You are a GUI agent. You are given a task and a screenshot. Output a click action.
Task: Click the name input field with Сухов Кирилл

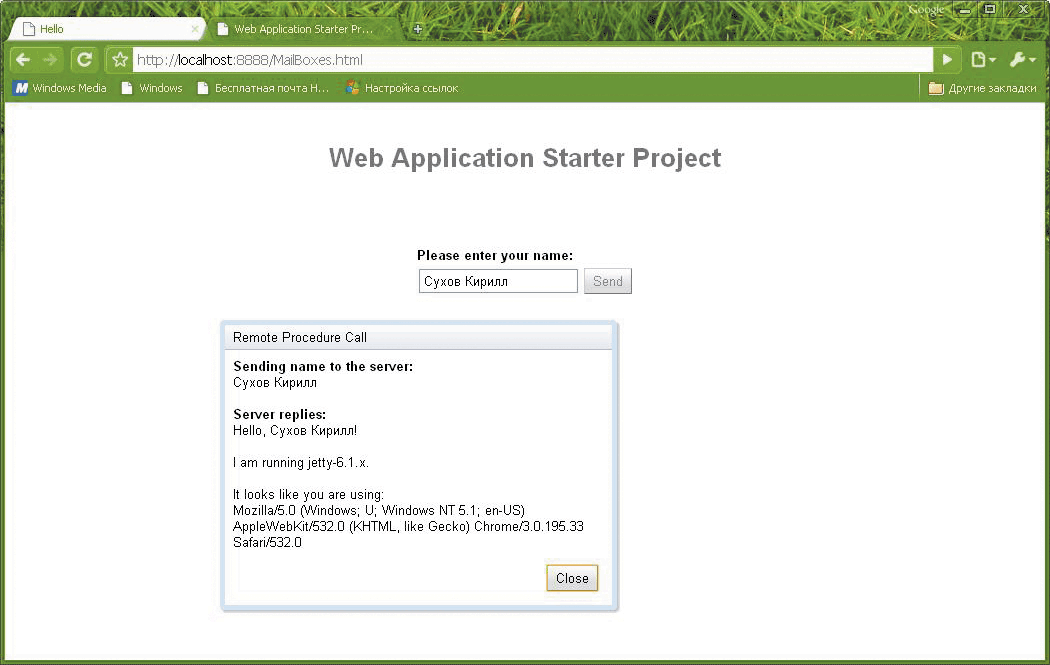[498, 281]
